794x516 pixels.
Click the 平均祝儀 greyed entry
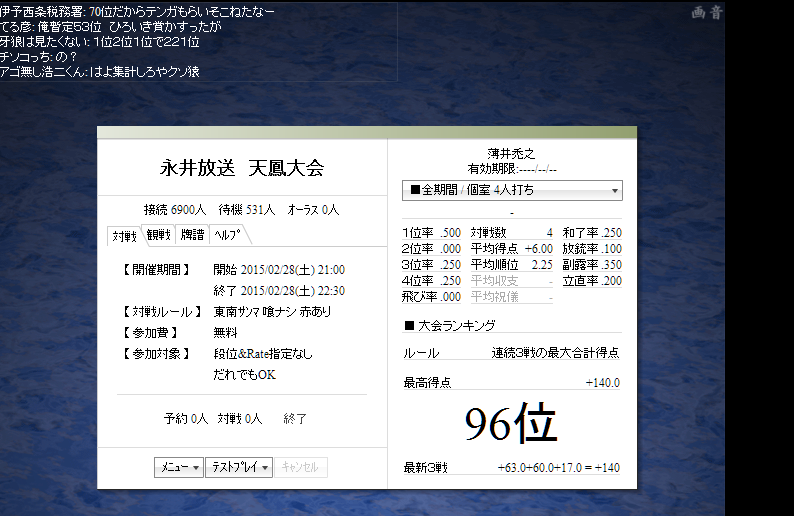click(511, 297)
